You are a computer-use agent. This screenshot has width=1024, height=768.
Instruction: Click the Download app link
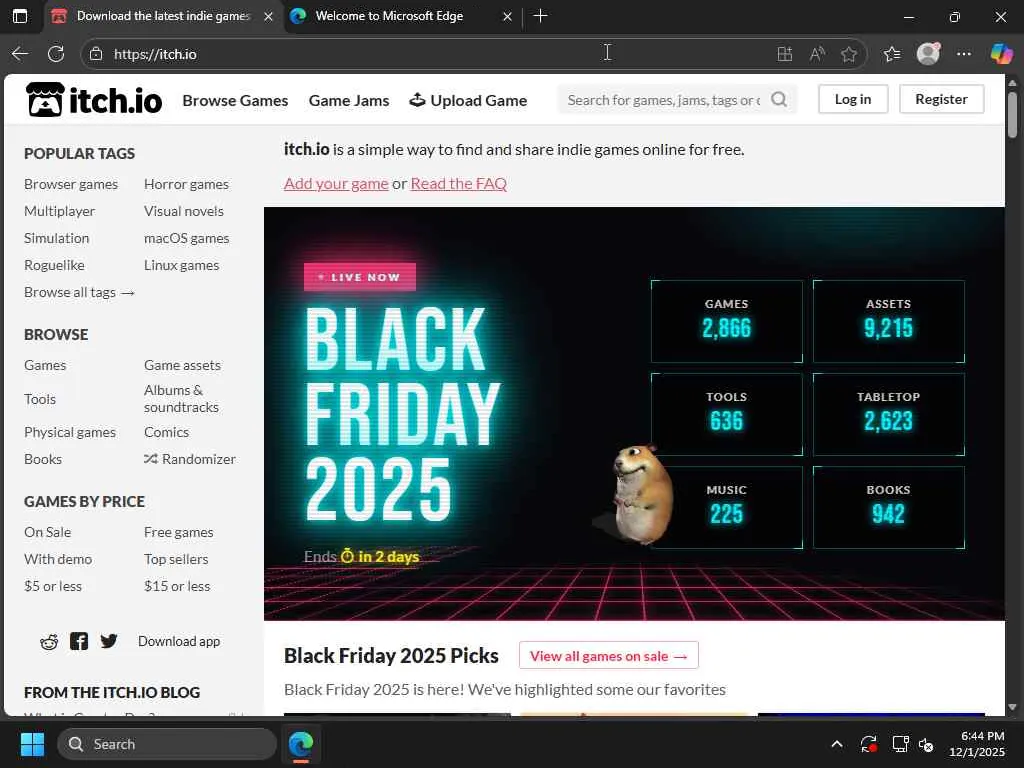(x=179, y=641)
